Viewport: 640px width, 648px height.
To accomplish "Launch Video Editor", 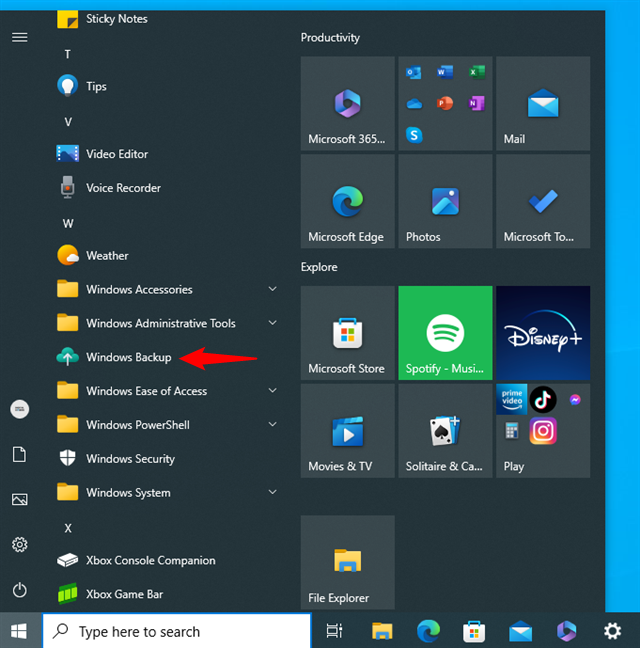I will (x=165, y=154).
